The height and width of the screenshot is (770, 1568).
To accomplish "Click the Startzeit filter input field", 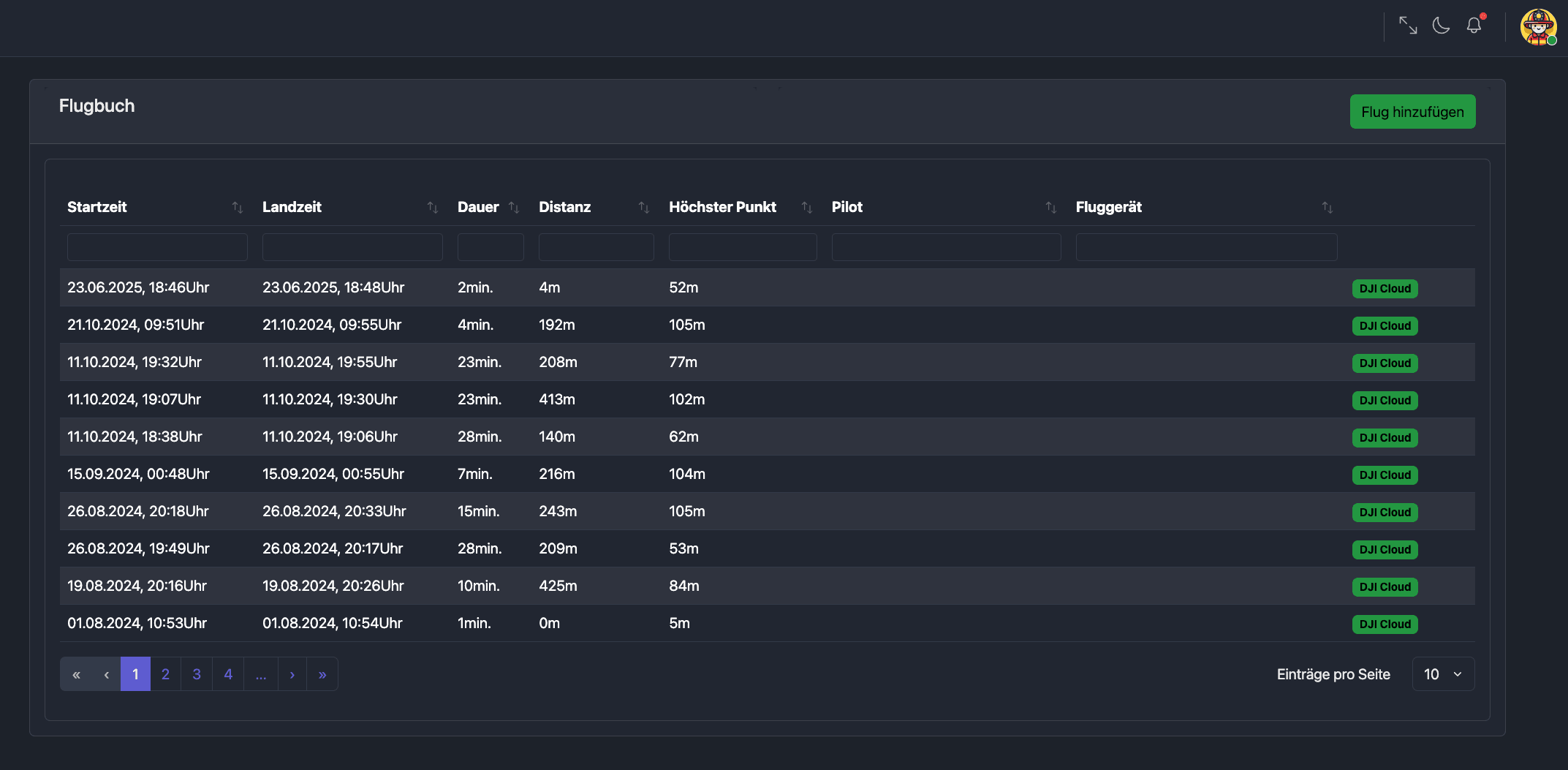I will tap(157, 247).
